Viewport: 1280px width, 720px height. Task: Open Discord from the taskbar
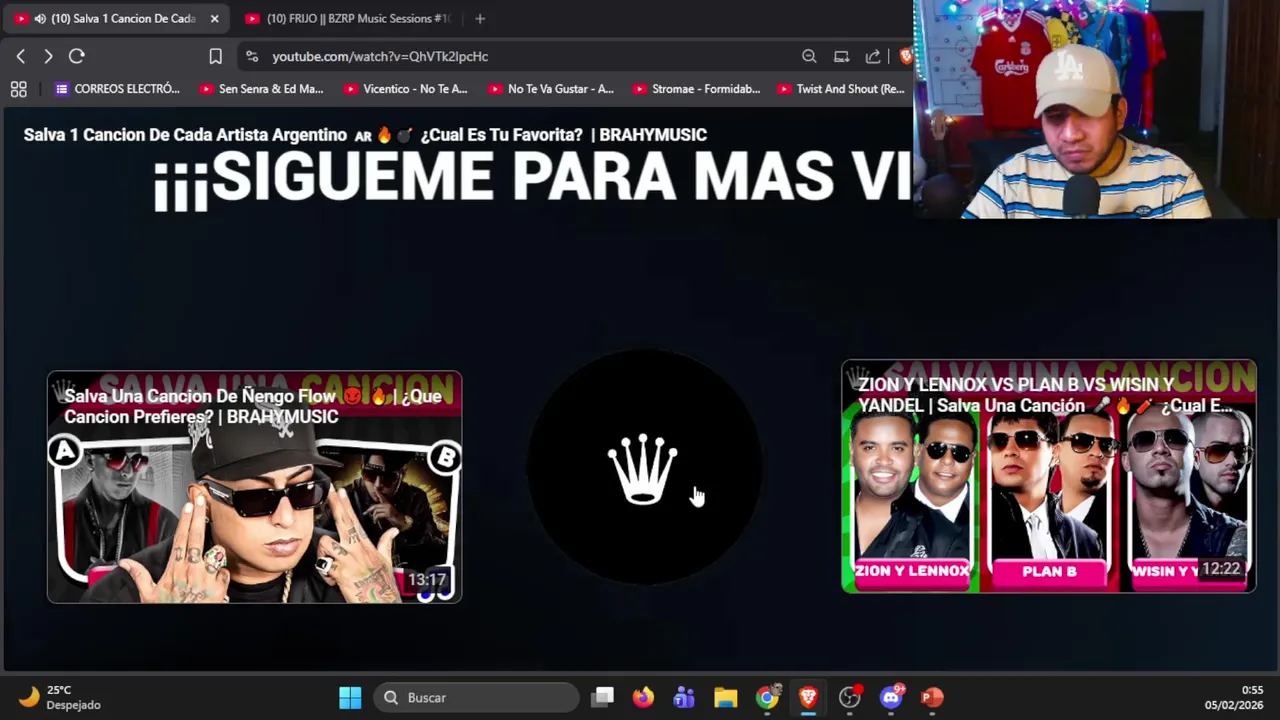(x=891, y=698)
